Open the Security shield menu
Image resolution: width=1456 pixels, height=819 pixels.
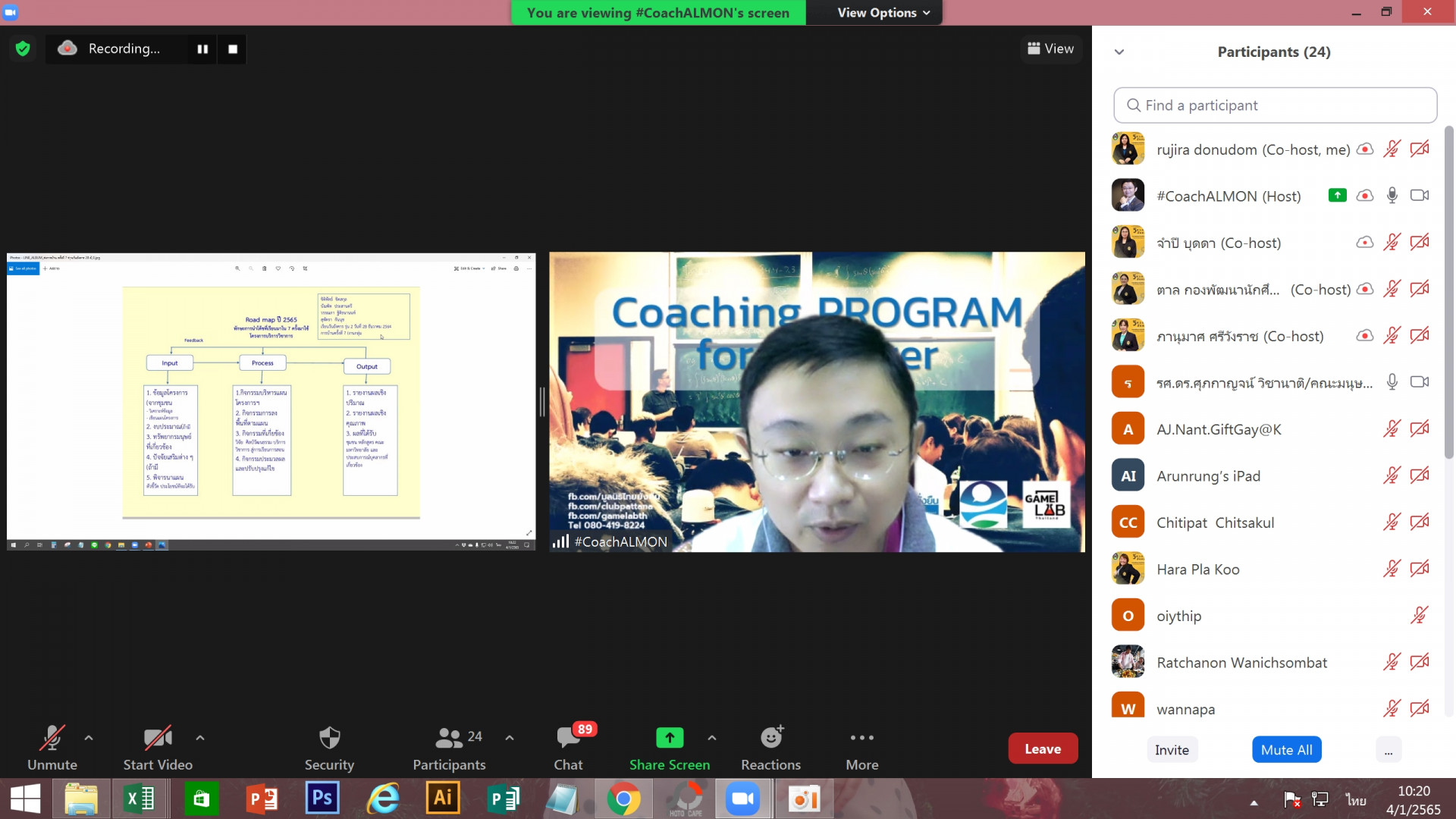[329, 748]
